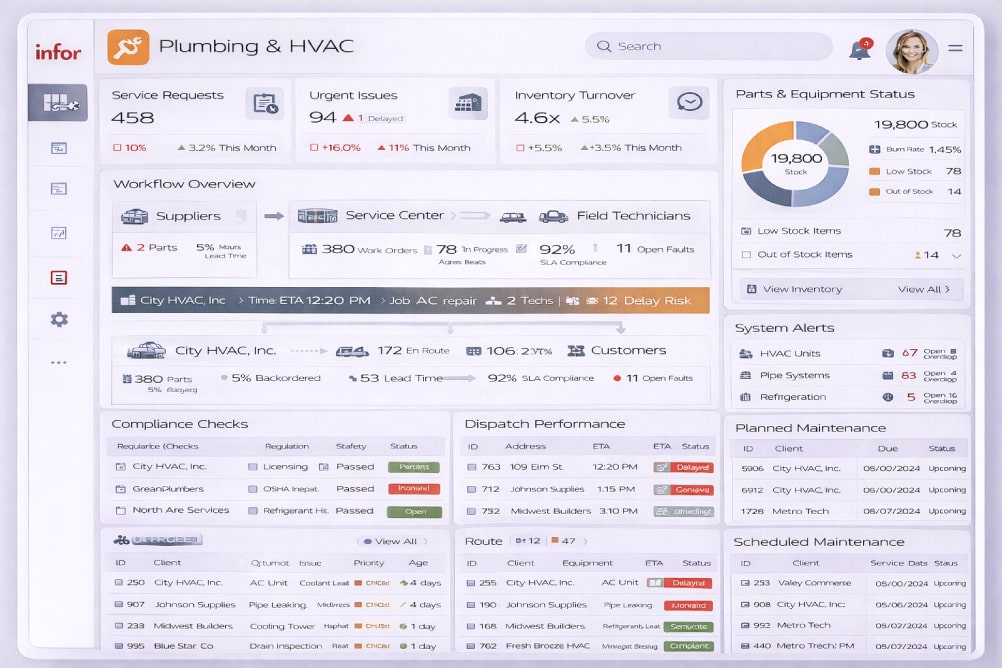Viewport: 1002px width, 668px height.
Task: Open the second sidebar menu item
Action: point(59,148)
